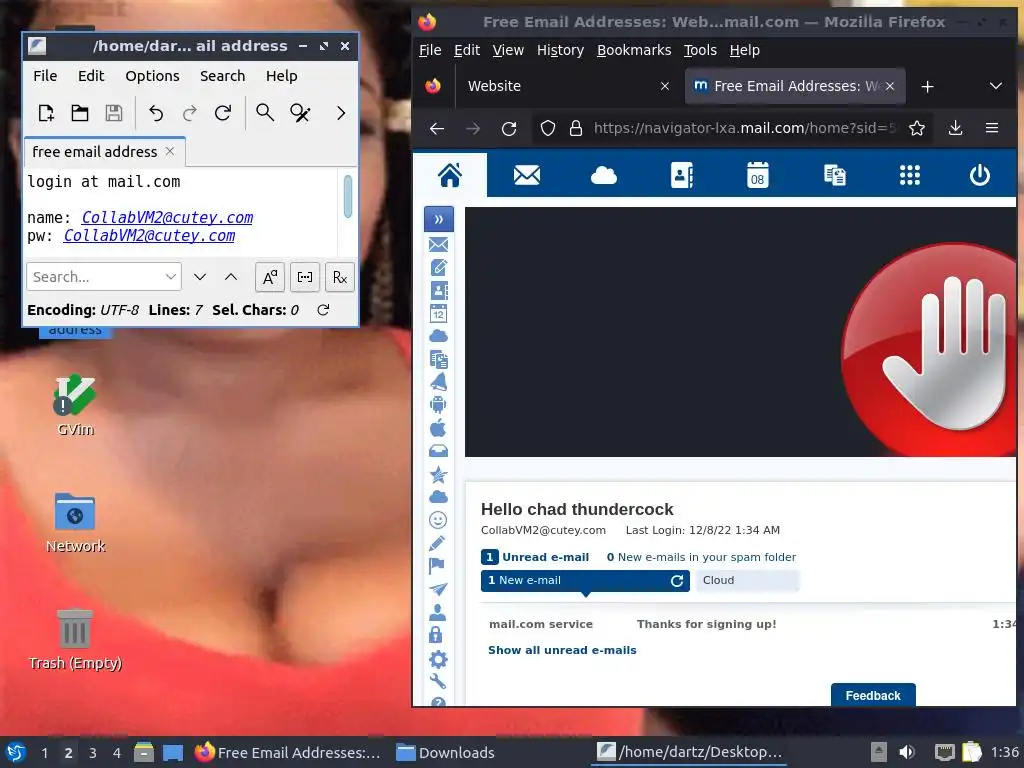Open the E-mail envelope in mail.com navbar
The width and height of the screenshot is (1024, 768).
[x=526, y=175]
